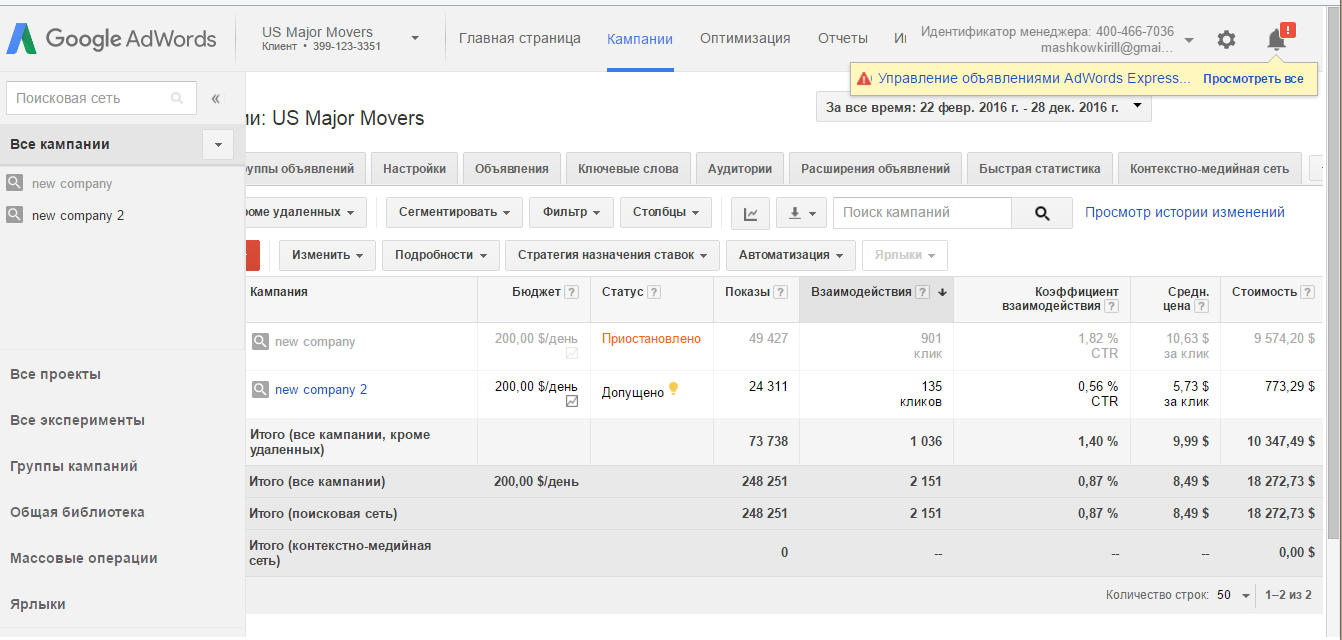Open the Фильтр dropdown

pyautogui.click(x=571, y=213)
